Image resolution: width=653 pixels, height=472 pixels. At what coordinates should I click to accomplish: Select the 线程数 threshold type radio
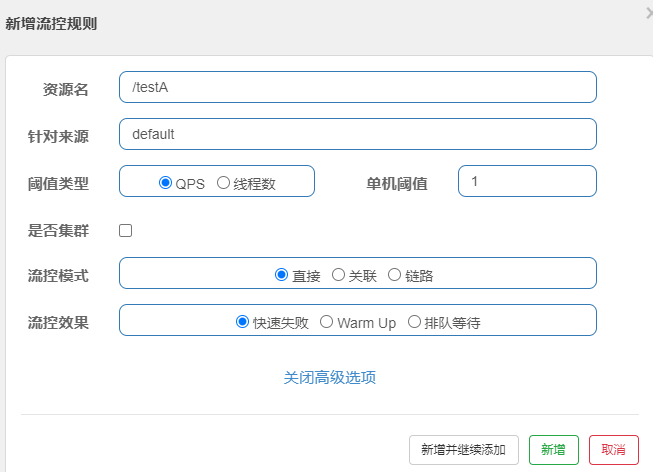click(223, 182)
